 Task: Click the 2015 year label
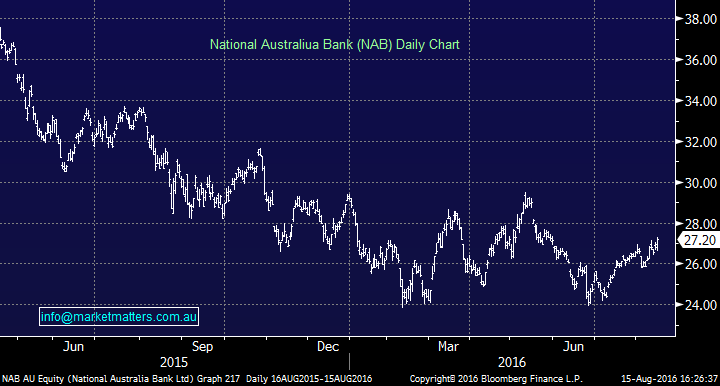click(174, 363)
